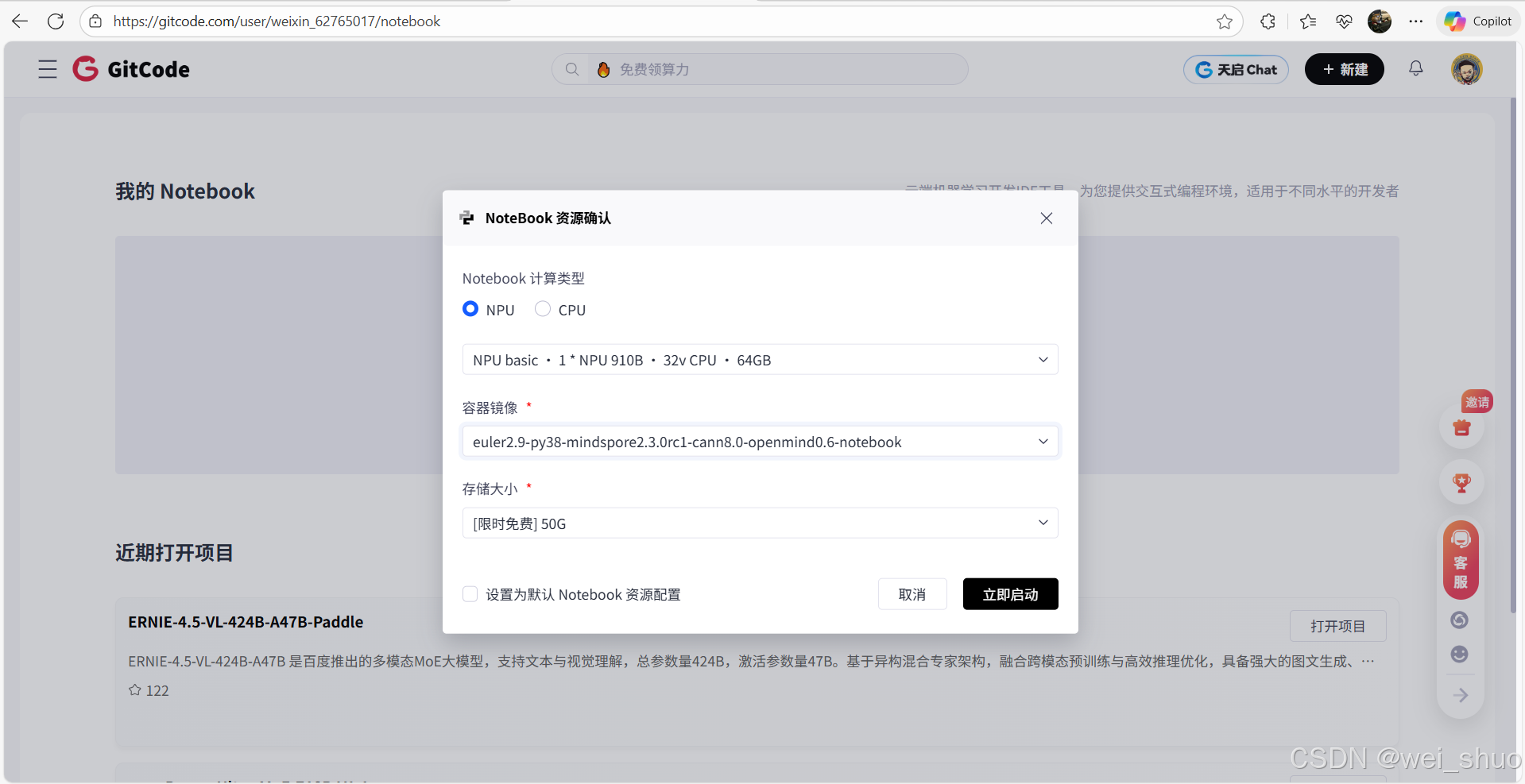Check 设置为默认 Notebook 资源配置
The height and width of the screenshot is (784, 1525).
[x=470, y=594]
